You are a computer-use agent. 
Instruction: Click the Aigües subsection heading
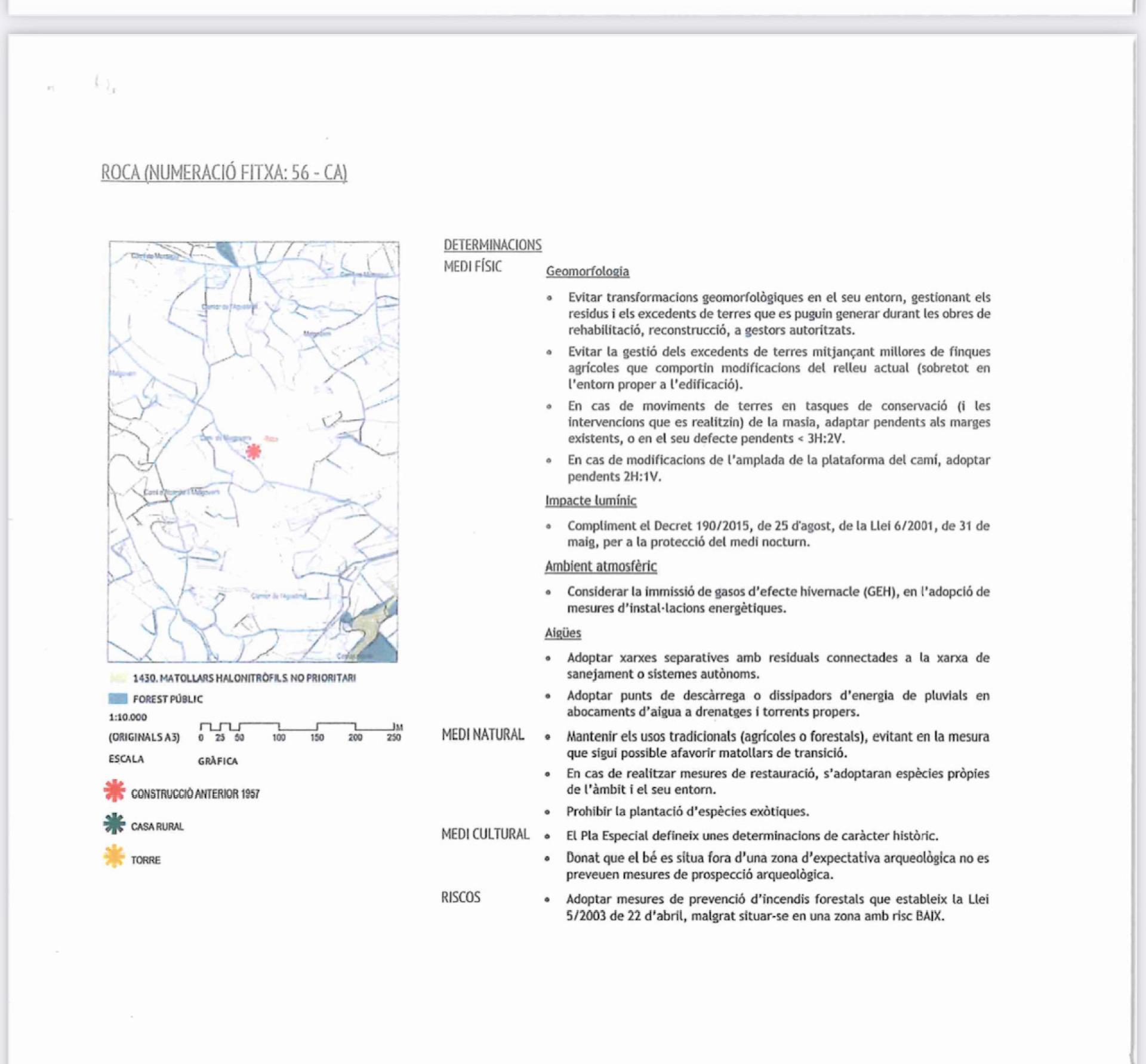tap(562, 633)
